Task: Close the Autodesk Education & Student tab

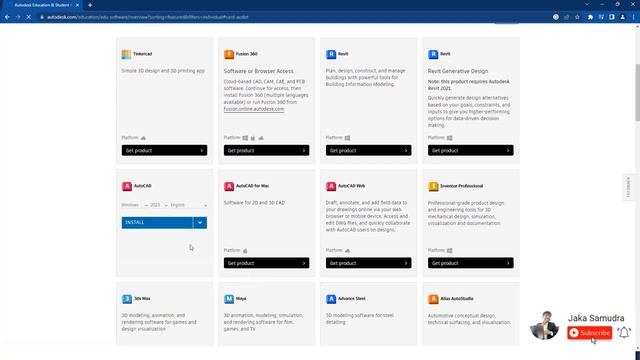Action: pos(77,5)
